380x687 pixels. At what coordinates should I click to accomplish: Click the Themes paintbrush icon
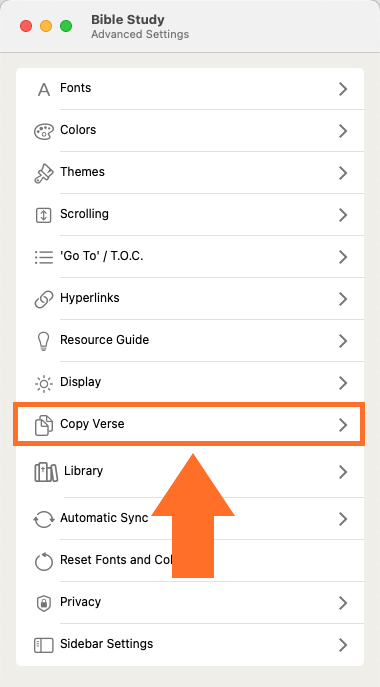[44, 174]
